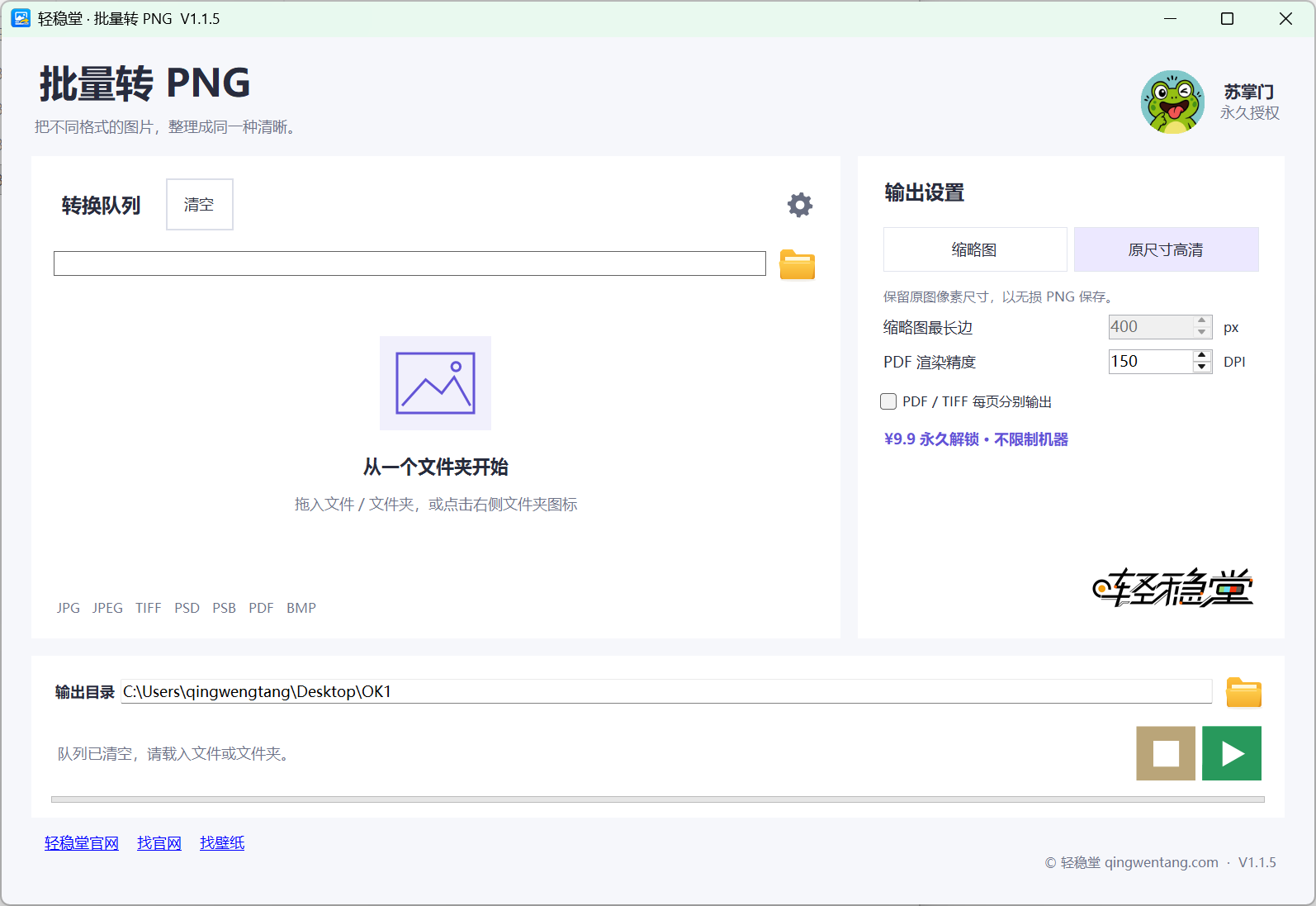
Task: Click the PSD format label
Action: tap(187, 608)
